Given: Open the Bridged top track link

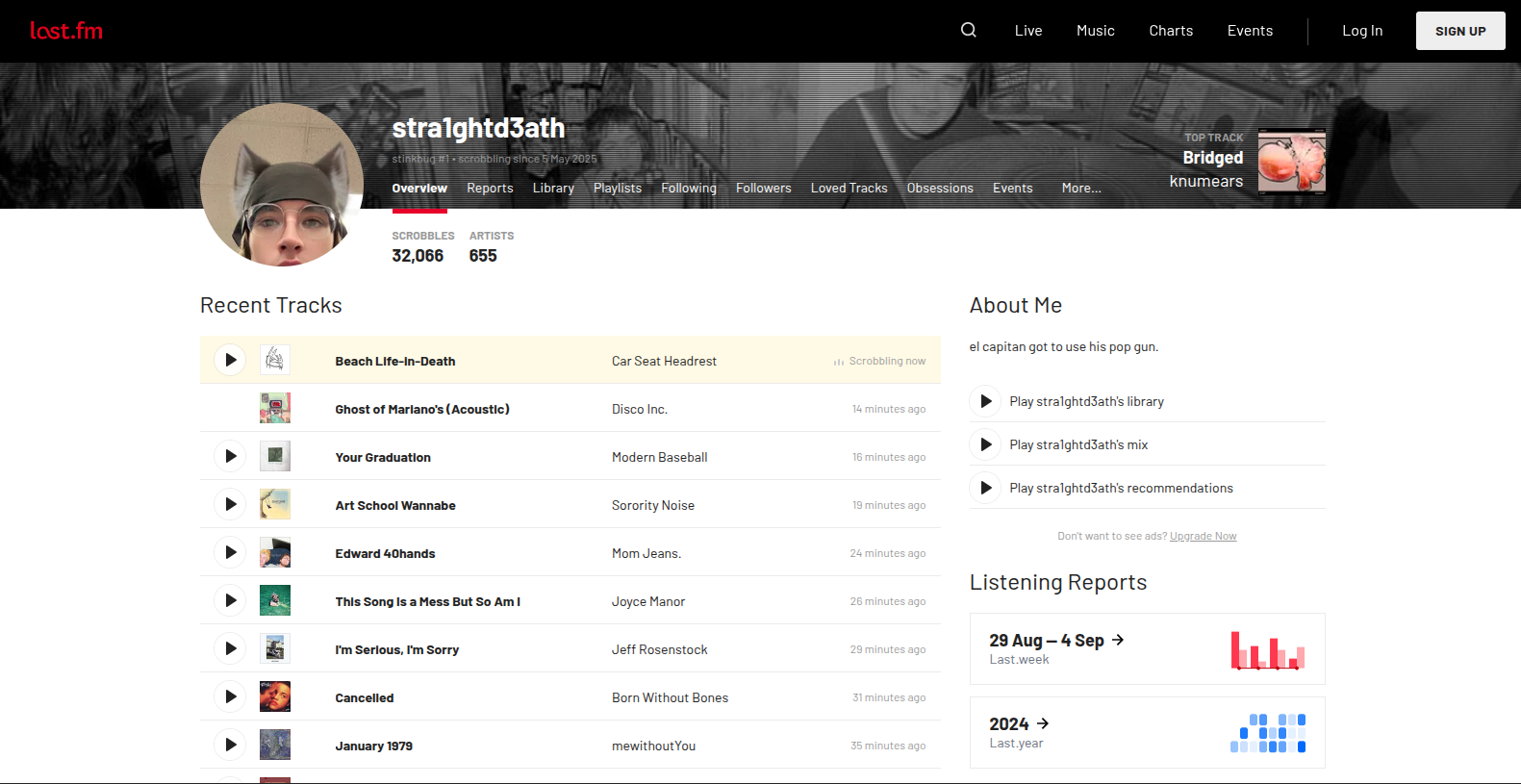Looking at the screenshot, I should (x=1212, y=158).
